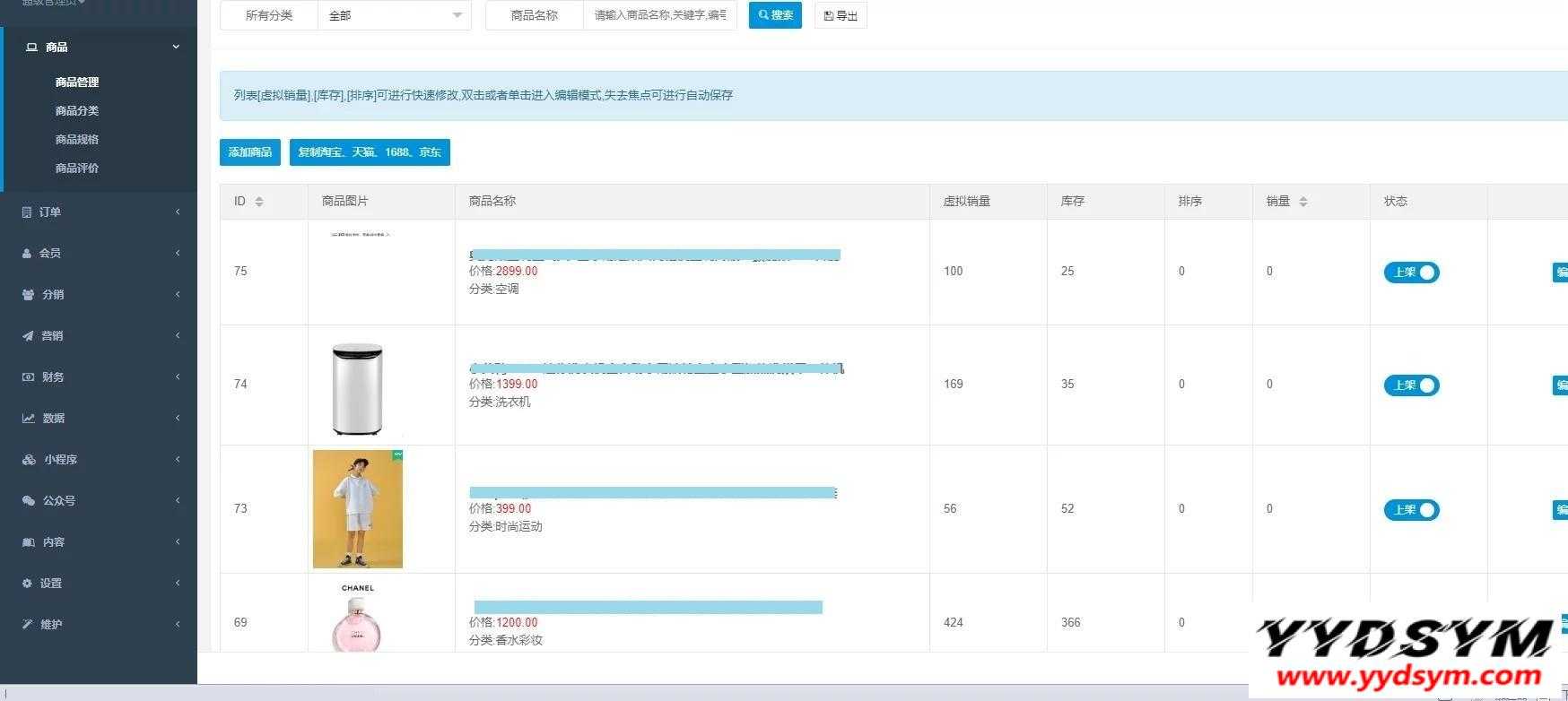Click the 分销 (distribution) group icon
The height and width of the screenshot is (701, 1568).
coord(28,295)
